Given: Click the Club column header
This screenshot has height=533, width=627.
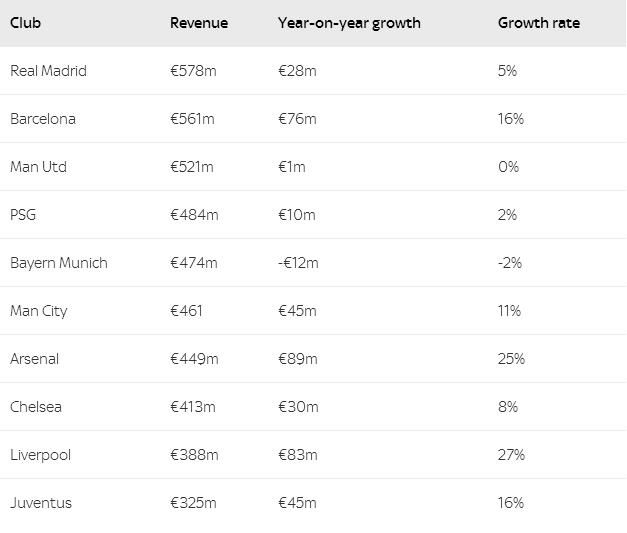Looking at the screenshot, I should 26,23.
